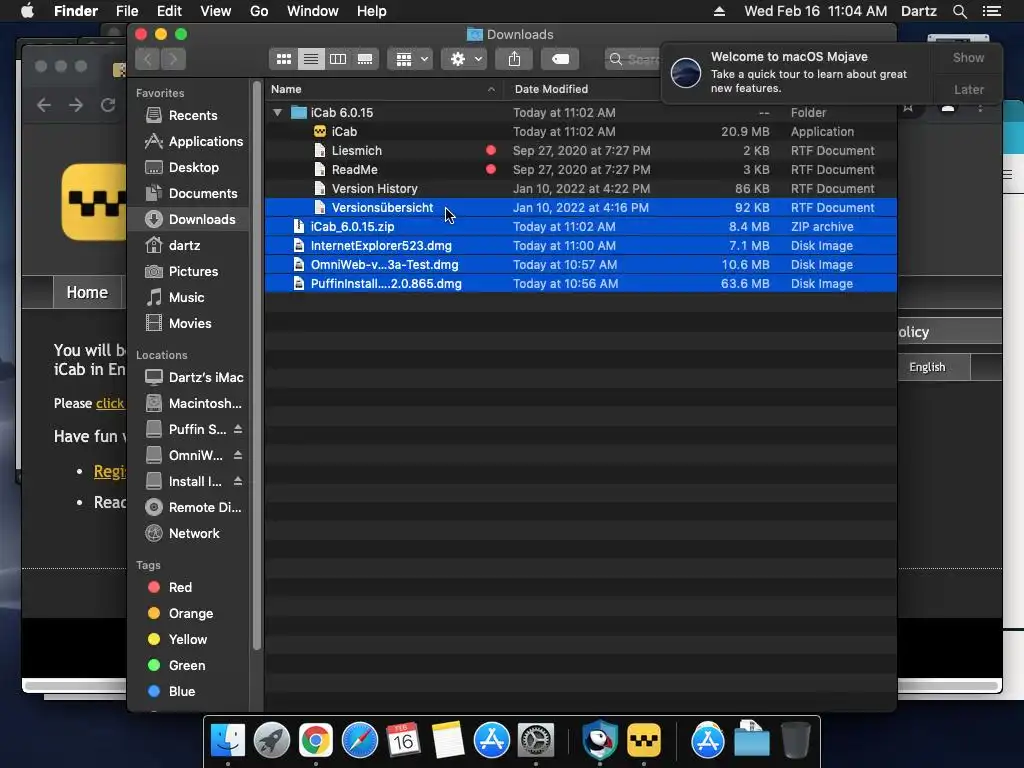Click Show on Mojave notification
Image resolution: width=1024 pixels, height=768 pixels.
[968, 57]
